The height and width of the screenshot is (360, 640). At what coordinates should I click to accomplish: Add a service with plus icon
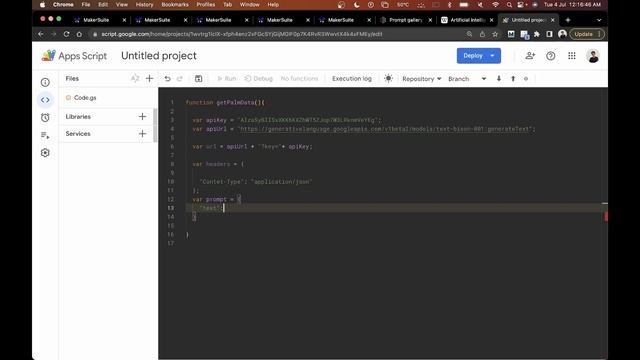tap(142, 134)
